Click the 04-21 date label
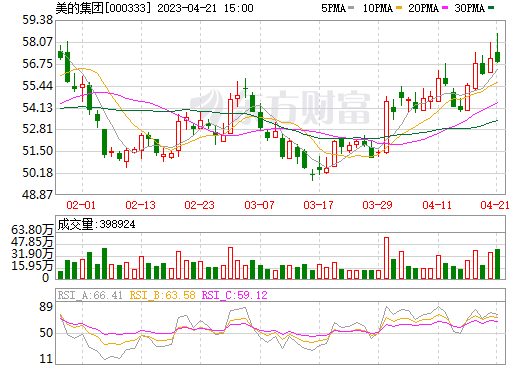The image size is (520, 365). click(x=495, y=205)
